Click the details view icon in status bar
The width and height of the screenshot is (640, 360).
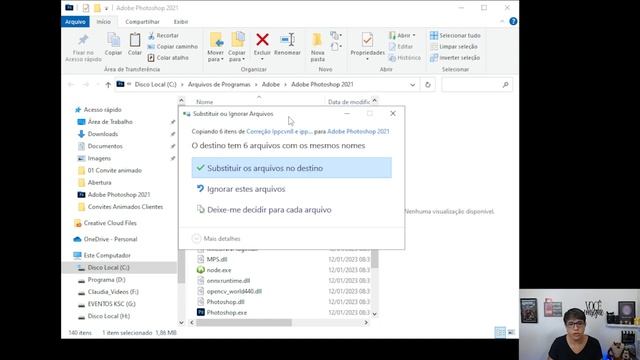pos(500,332)
